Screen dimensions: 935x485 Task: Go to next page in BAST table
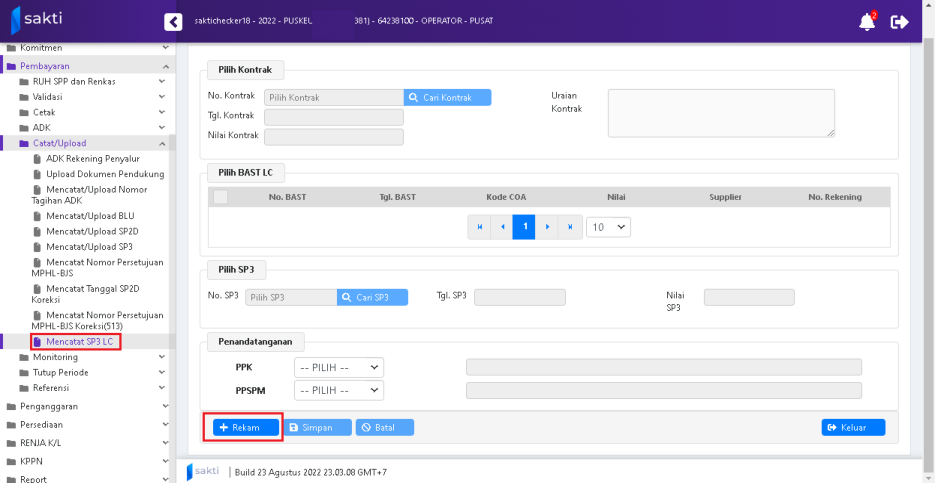(547, 227)
